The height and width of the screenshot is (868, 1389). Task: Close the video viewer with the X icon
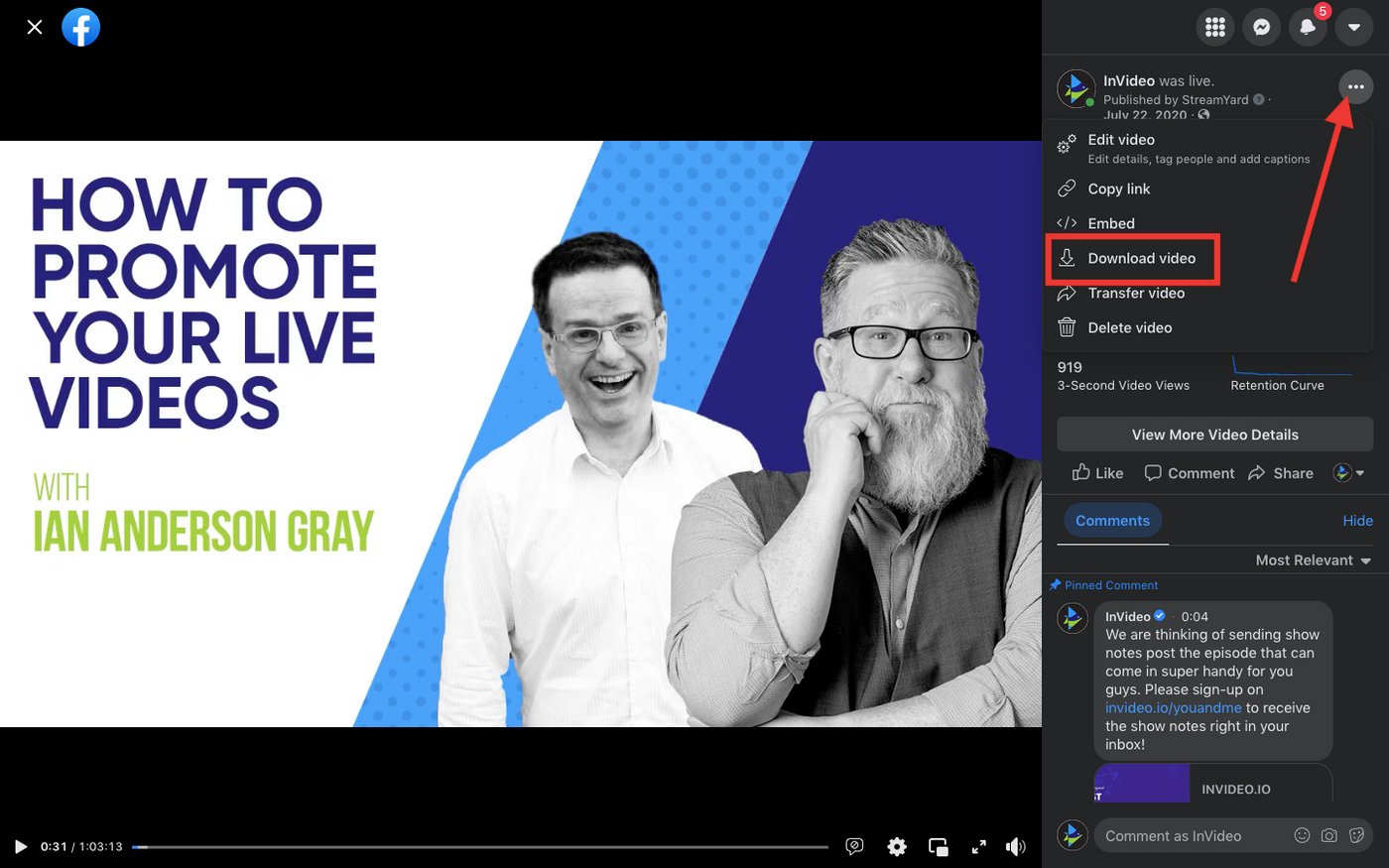(35, 27)
